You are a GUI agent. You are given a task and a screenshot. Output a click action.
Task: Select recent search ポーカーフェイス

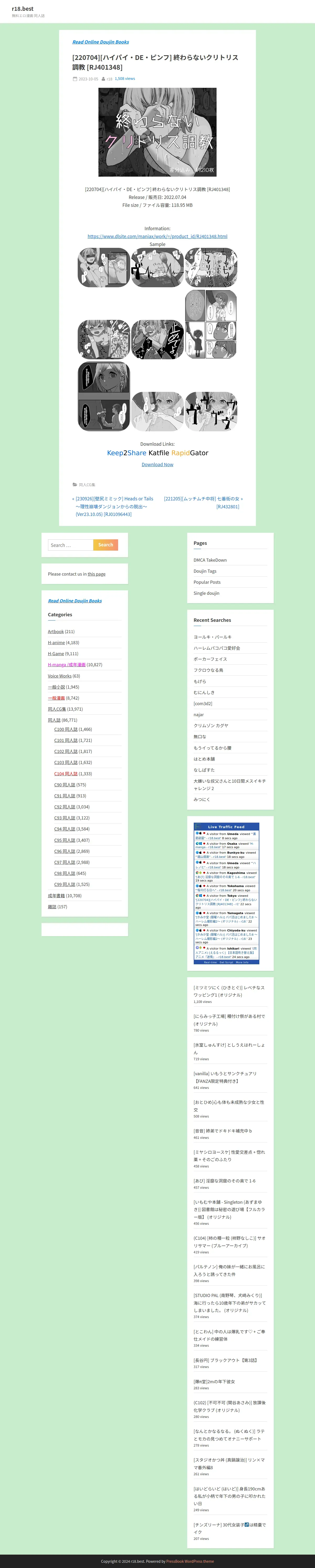pyautogui.click(x=211, y=659)
